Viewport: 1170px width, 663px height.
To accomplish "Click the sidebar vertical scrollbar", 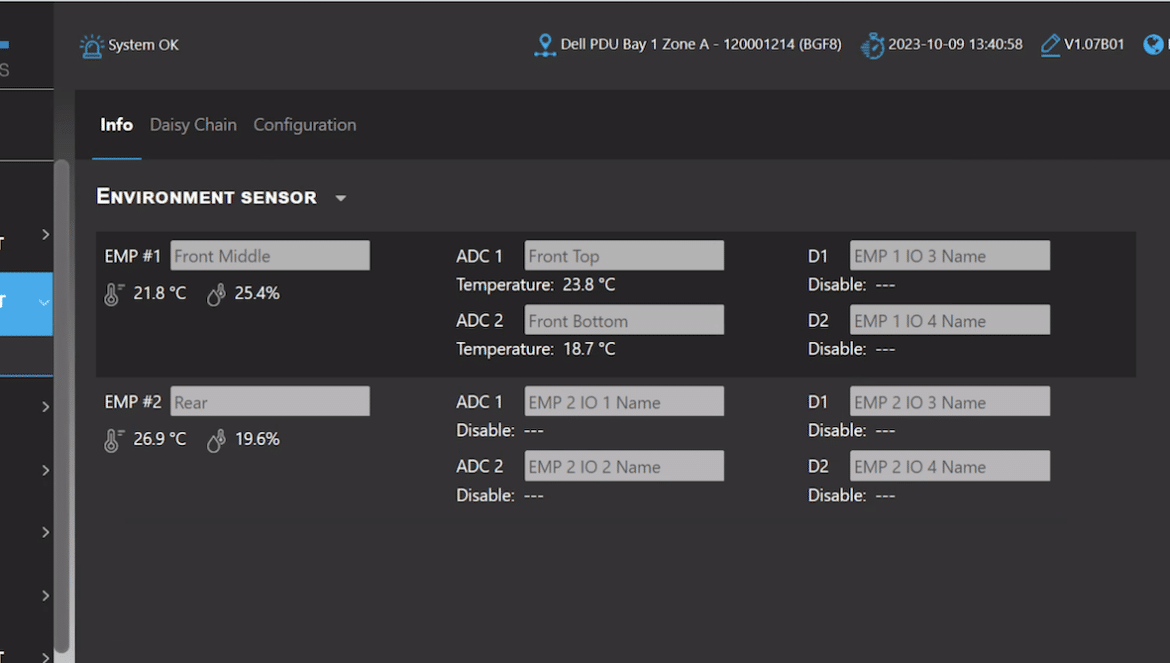I will [62, 406].
